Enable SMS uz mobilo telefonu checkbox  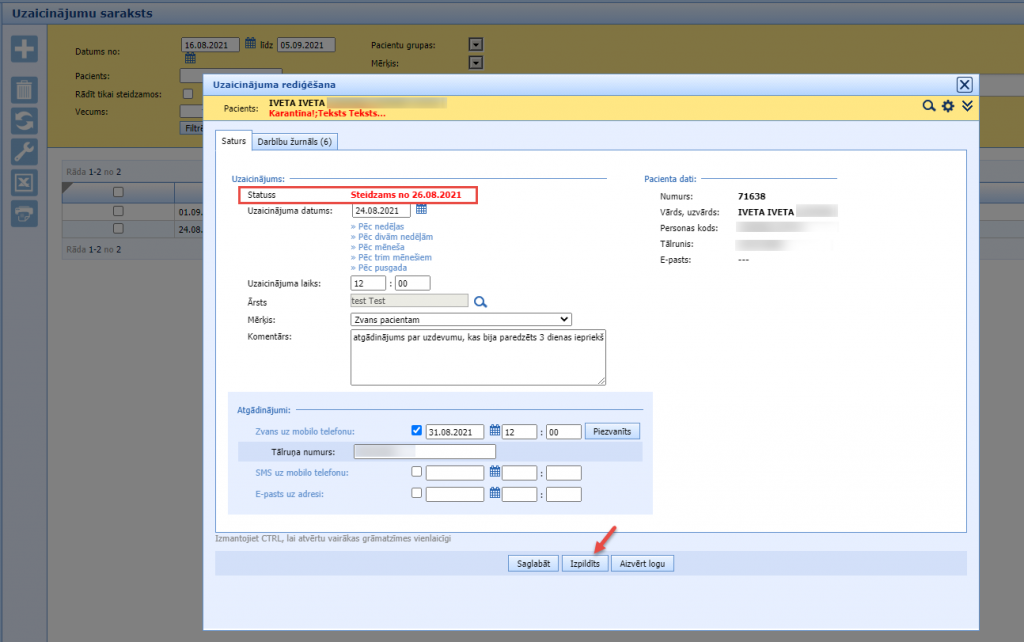click(417, 472)
